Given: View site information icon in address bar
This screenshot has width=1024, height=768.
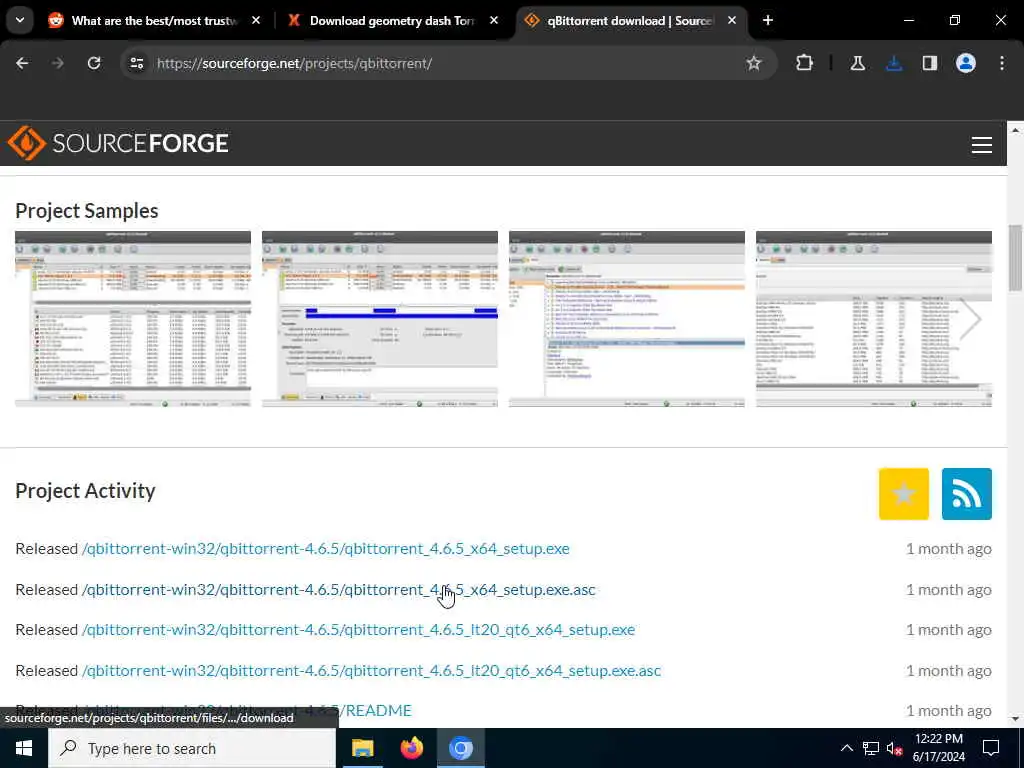Looking at the screenshot, I should (136, 63).
